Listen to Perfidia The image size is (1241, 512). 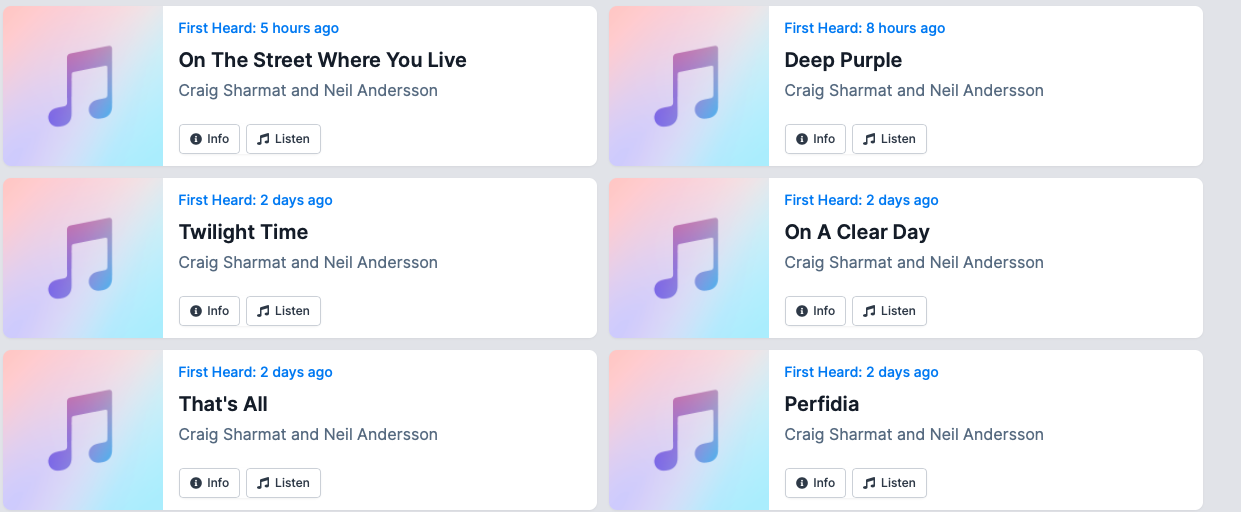pos(889,483)
